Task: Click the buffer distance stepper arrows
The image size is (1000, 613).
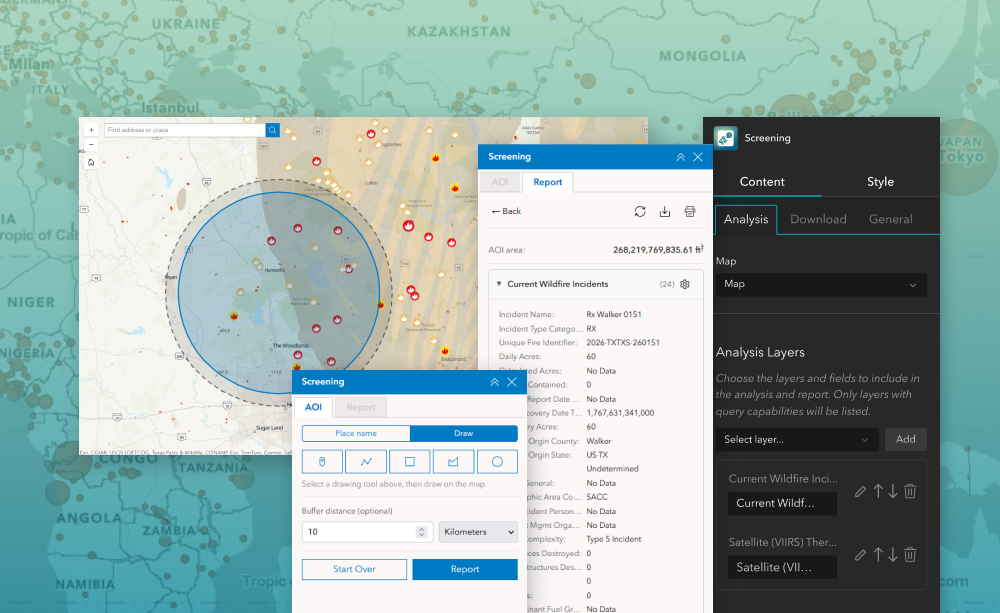Action: (x=422, y=532)
